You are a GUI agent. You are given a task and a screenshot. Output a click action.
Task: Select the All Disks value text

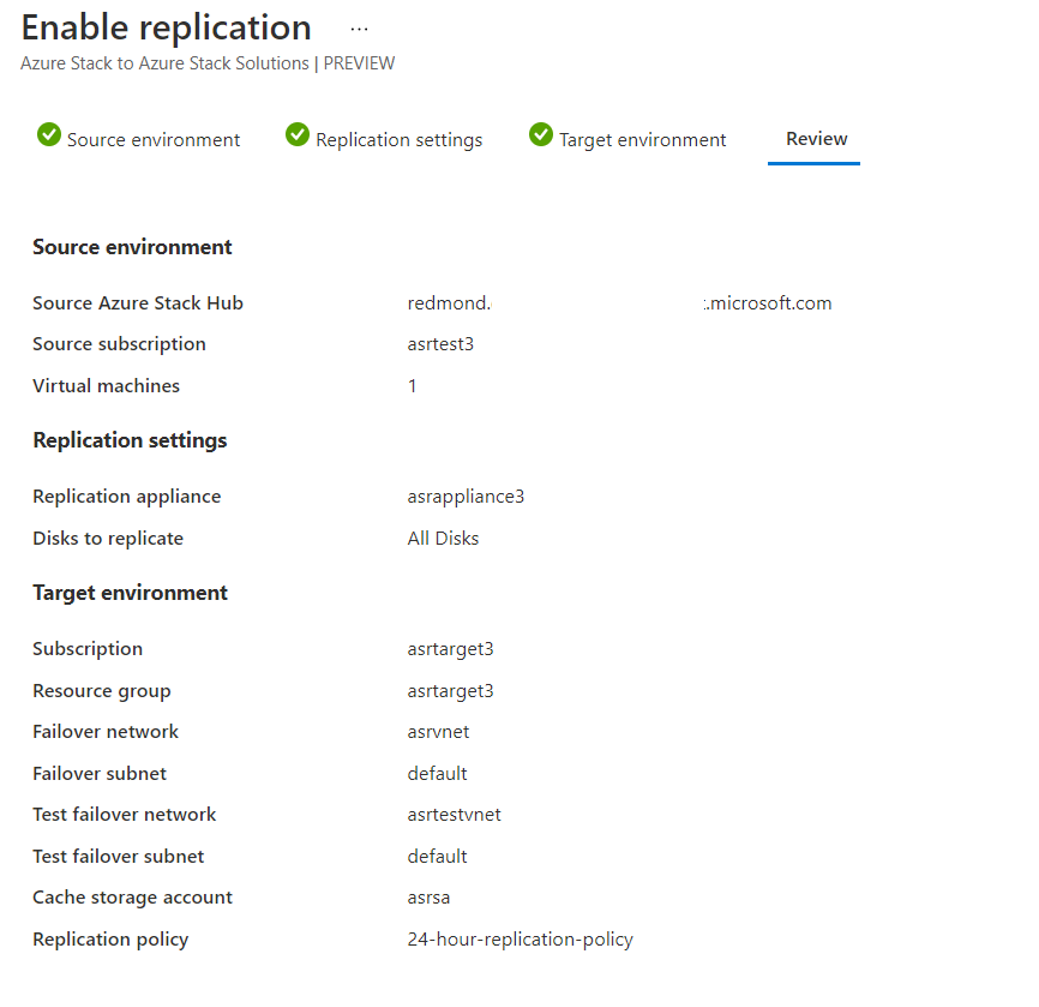point(443,538)
